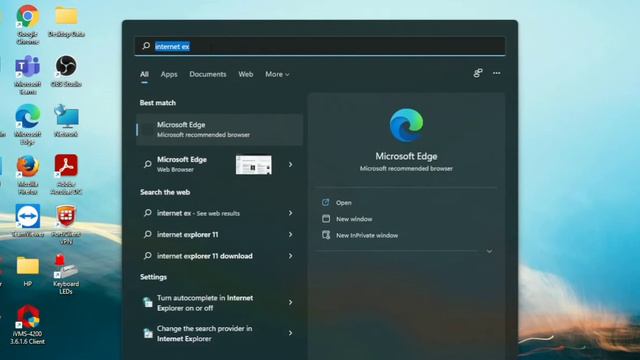Launch TeamViewer desktop icon
The height and width of the screenshot is (360, 640).
point(27,217)
